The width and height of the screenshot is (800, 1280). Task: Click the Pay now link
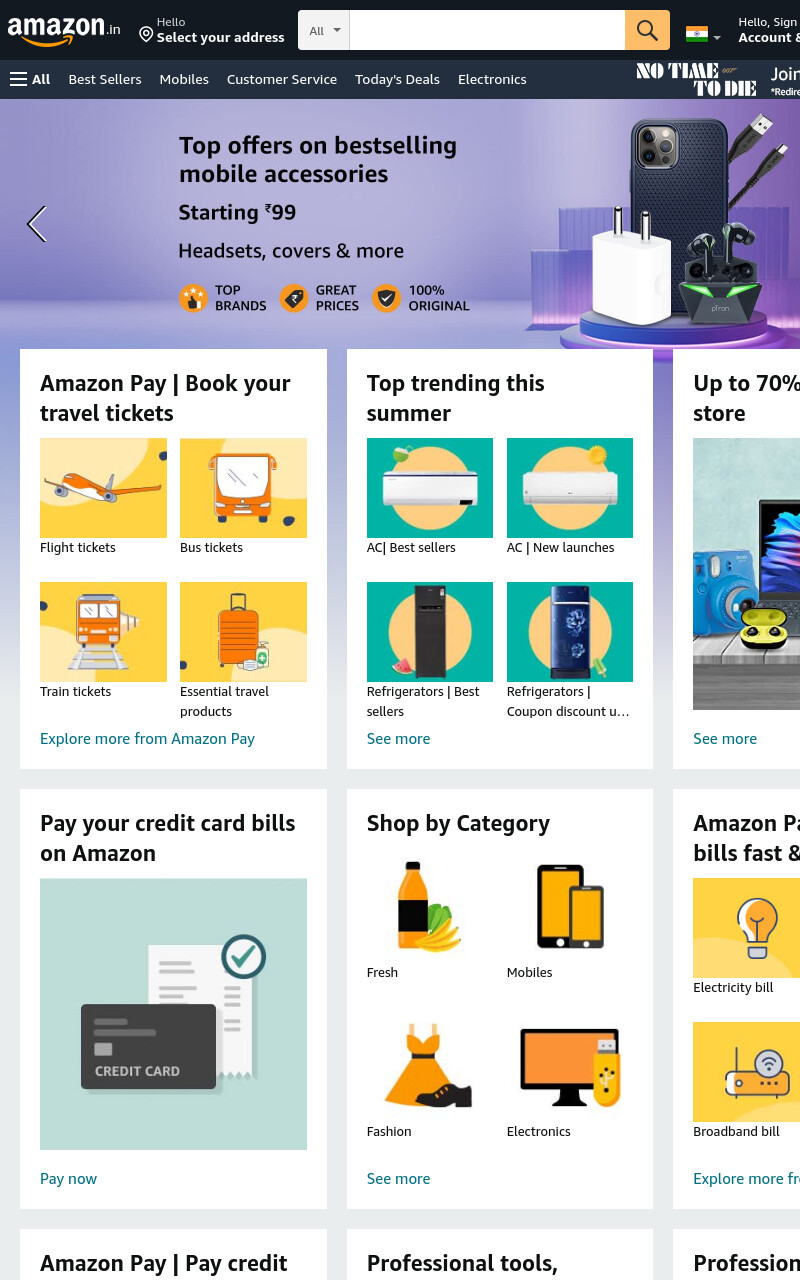tap(68, 1179)
